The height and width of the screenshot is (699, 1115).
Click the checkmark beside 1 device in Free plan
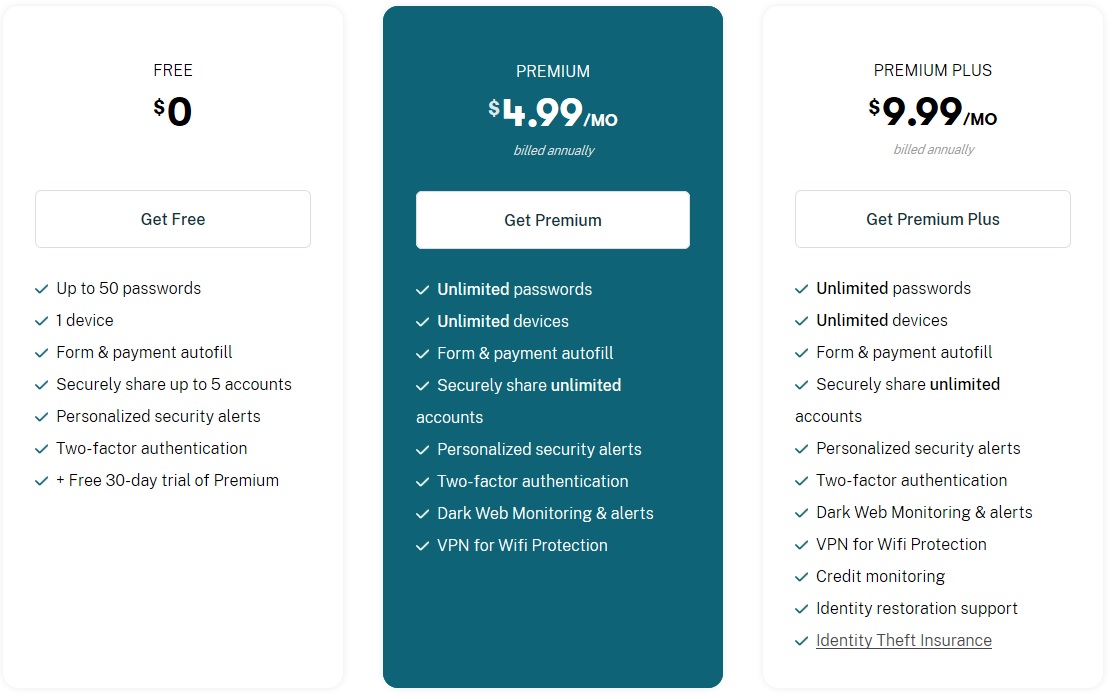coord(41,320)
